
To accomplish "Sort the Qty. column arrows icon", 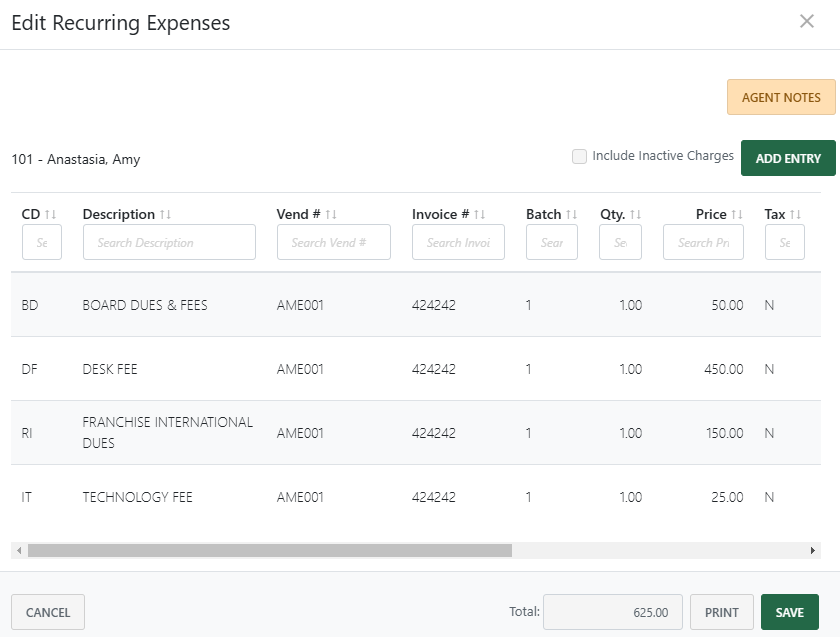I will [x=635, y=214].
